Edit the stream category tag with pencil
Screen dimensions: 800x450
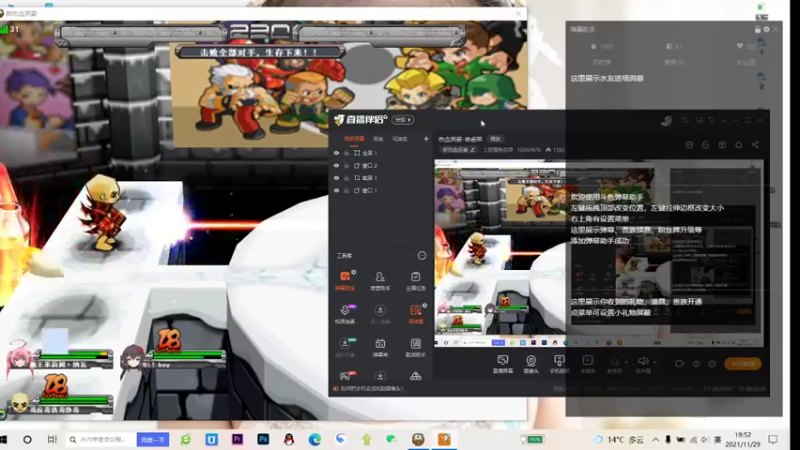458,149
